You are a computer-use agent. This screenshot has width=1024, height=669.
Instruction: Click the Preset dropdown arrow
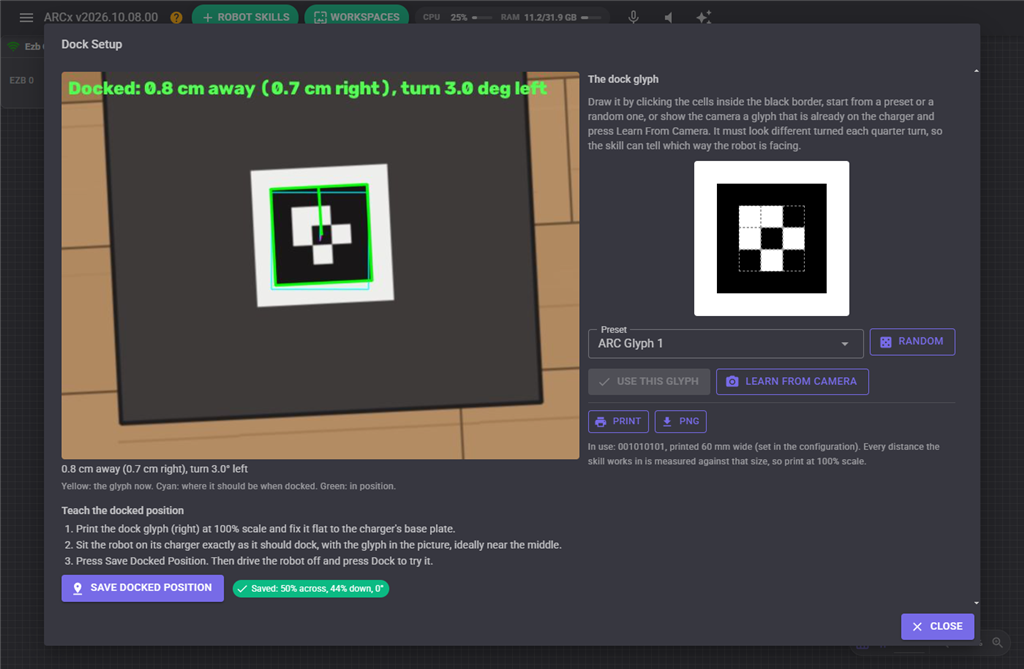pyautogui.click(x=844, y=344)
